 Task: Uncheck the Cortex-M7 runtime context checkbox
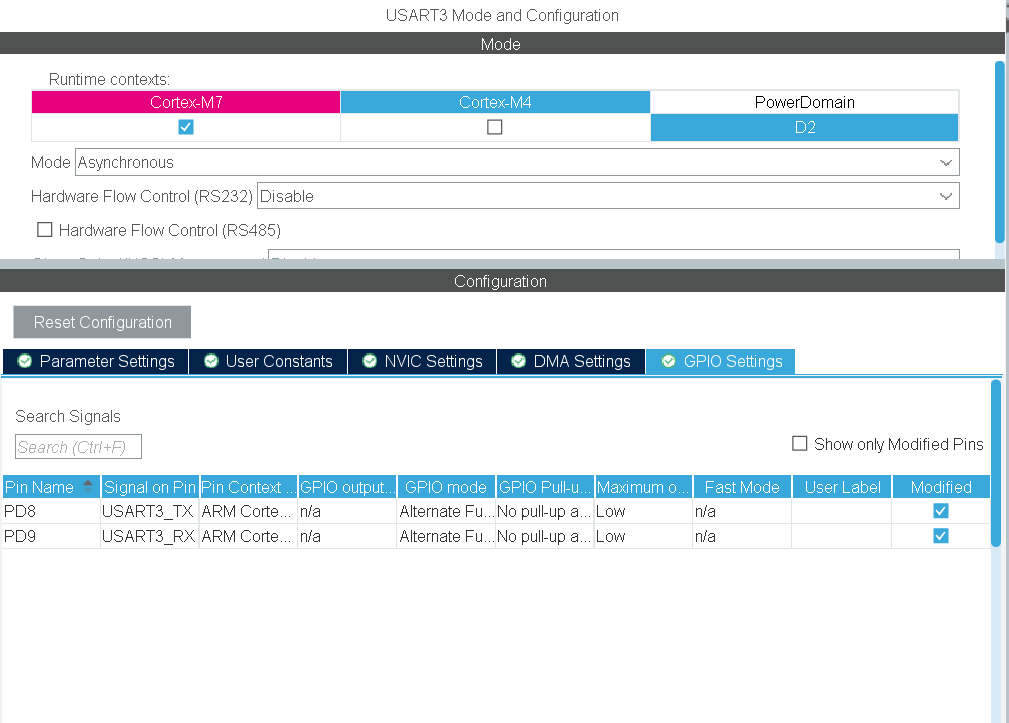[x=185, y=127]
